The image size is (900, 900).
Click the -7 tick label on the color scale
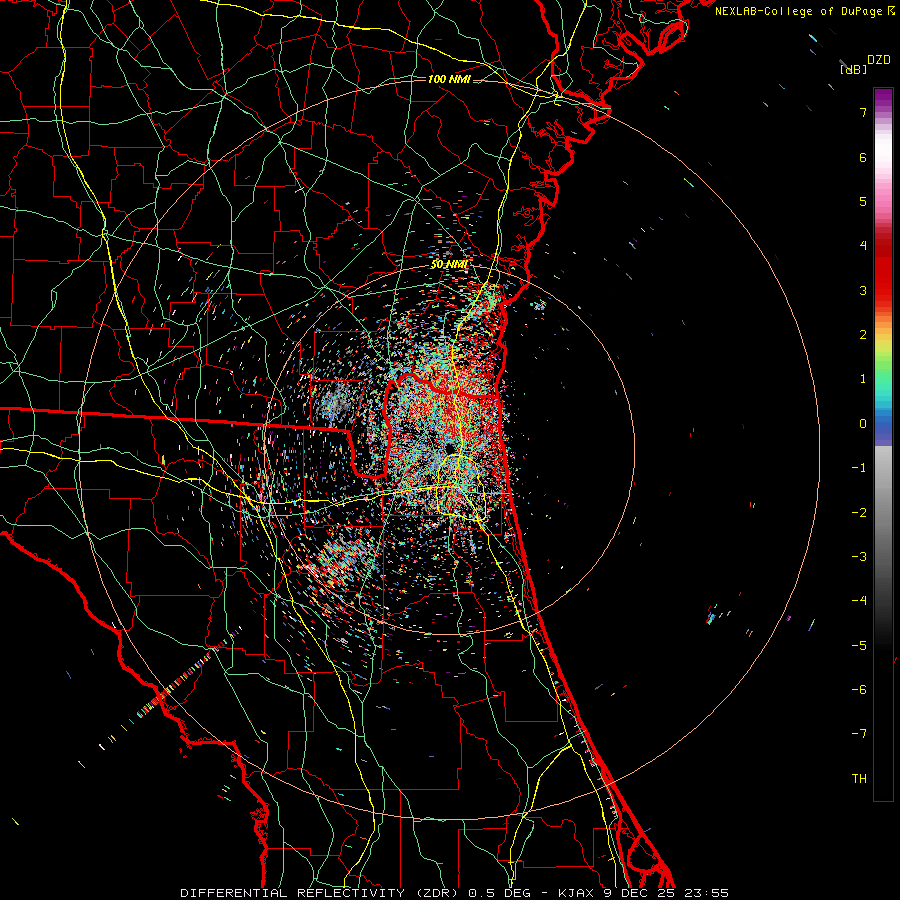click(x=859, y=734)
